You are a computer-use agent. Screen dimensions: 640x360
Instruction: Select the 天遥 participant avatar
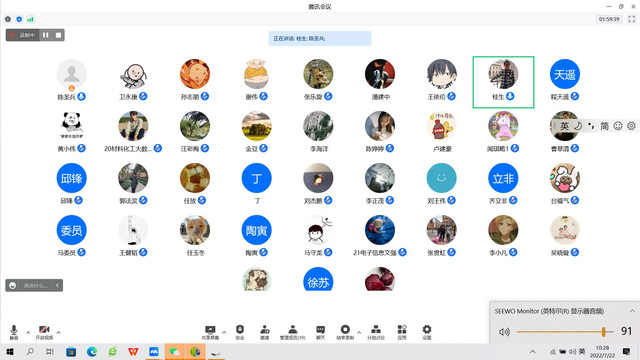click(564, 74)
